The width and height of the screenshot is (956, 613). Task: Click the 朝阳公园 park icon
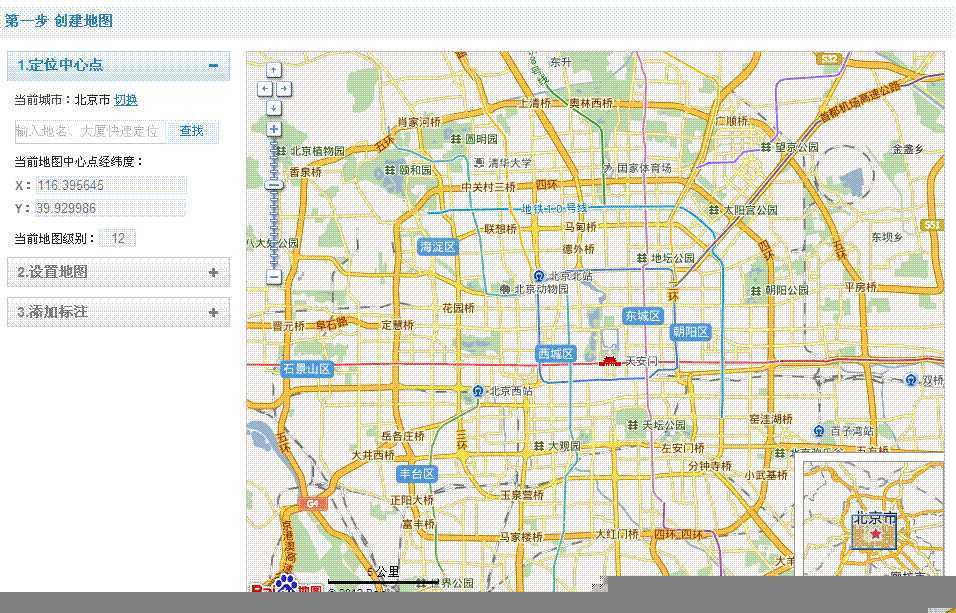click(756, 290)
